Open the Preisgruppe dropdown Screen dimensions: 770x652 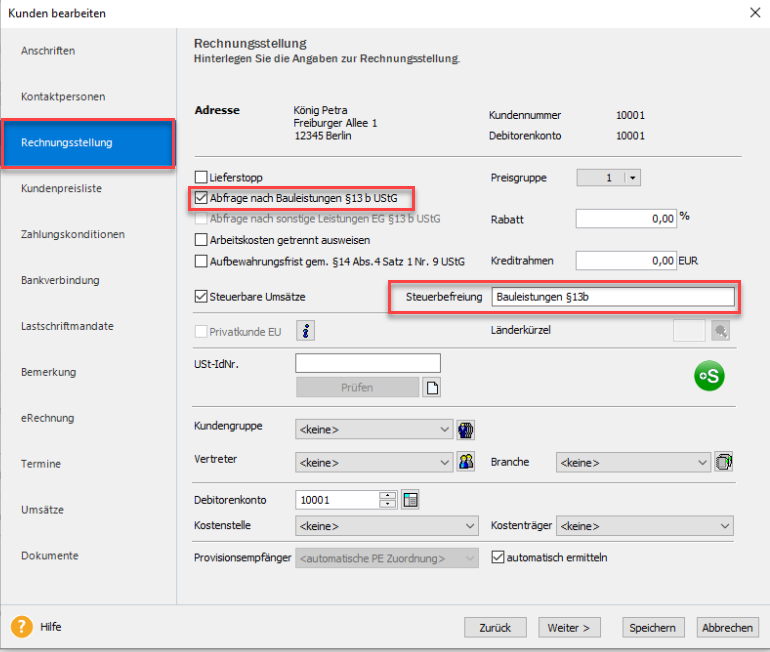pos(630,177)
